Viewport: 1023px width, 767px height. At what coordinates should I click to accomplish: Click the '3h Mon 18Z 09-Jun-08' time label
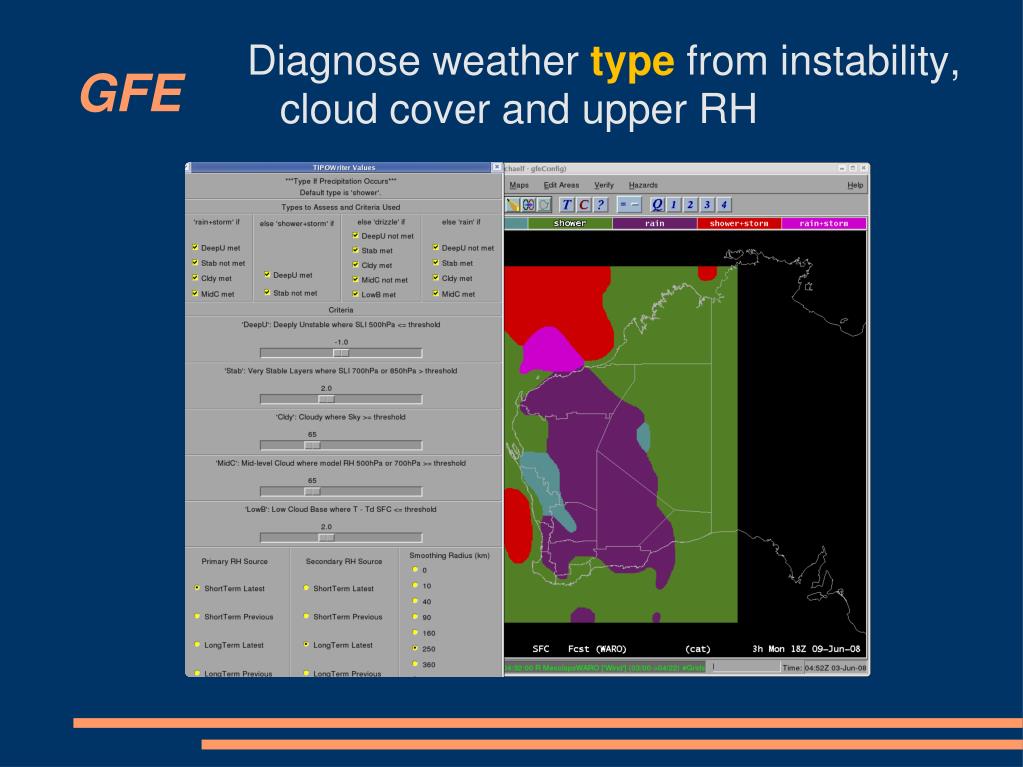806,649
